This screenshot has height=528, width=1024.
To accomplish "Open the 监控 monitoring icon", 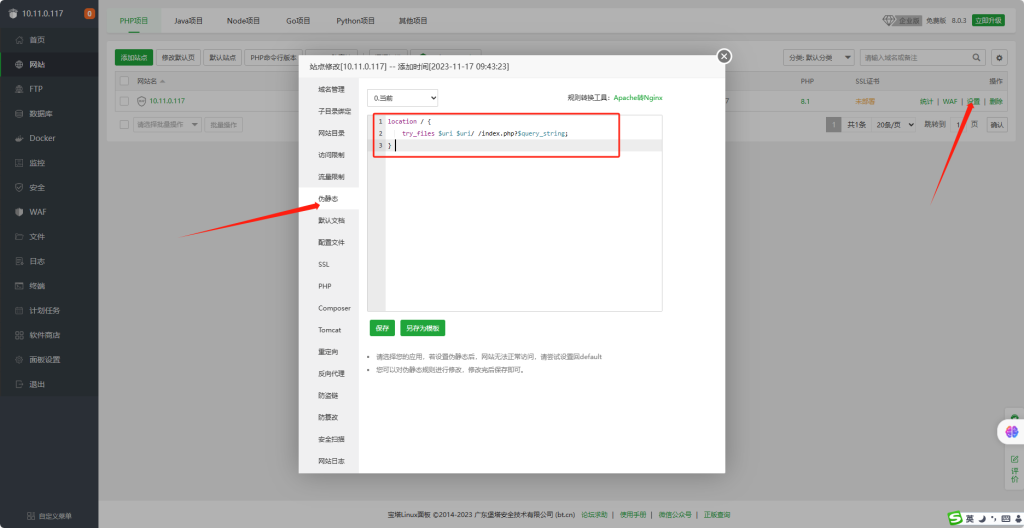I will (x=19, y=163).
